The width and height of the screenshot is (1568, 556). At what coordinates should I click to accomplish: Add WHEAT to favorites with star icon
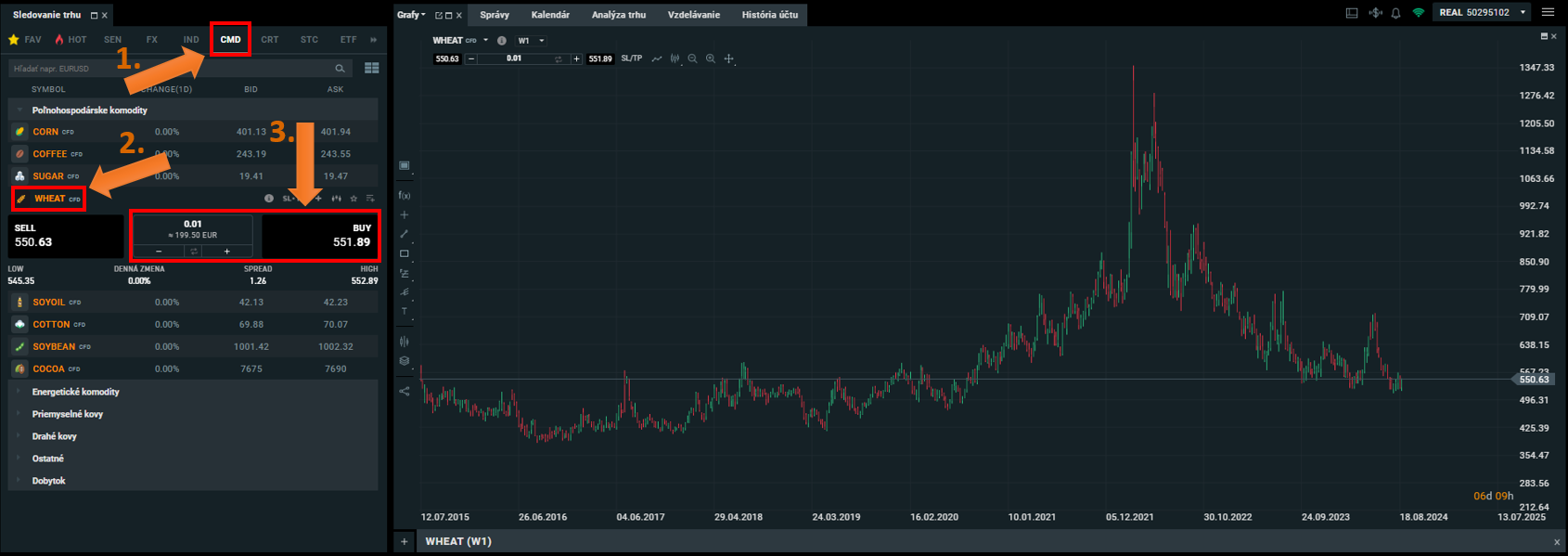353,199
